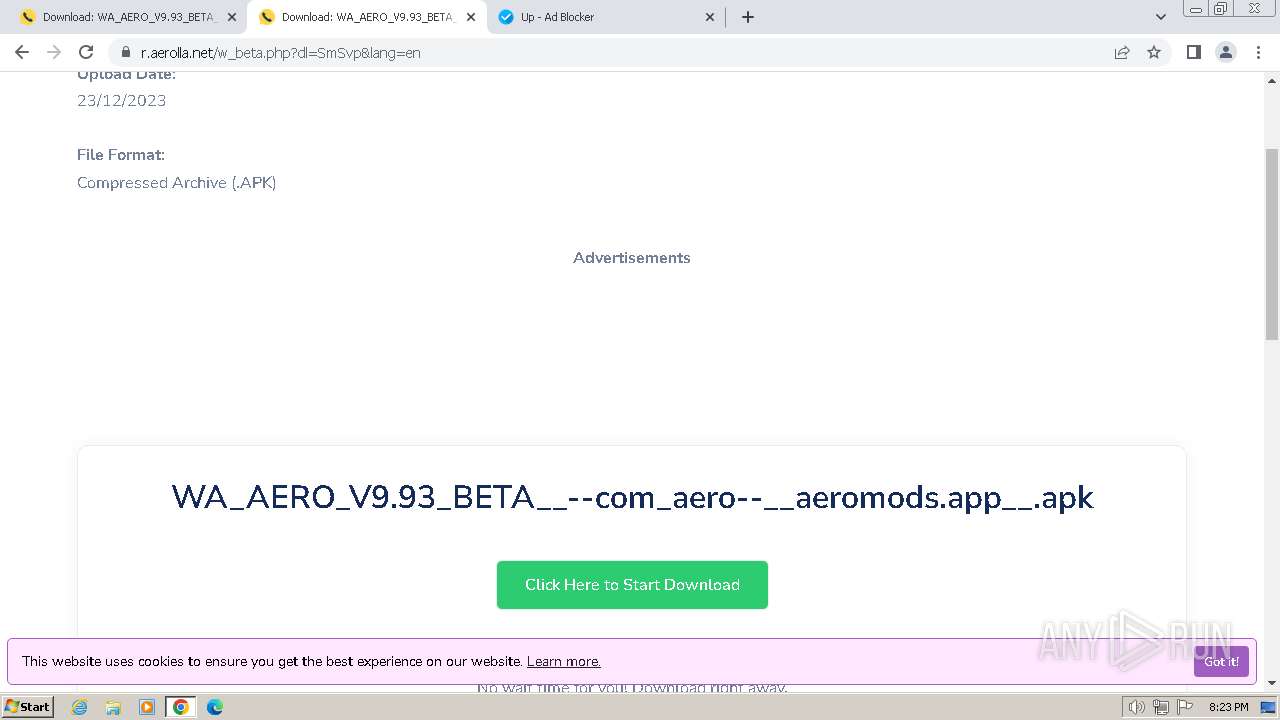Viewport: 1280px width, 720px height.
Task: View site information lock icon
Action: (x=126, y=52)
